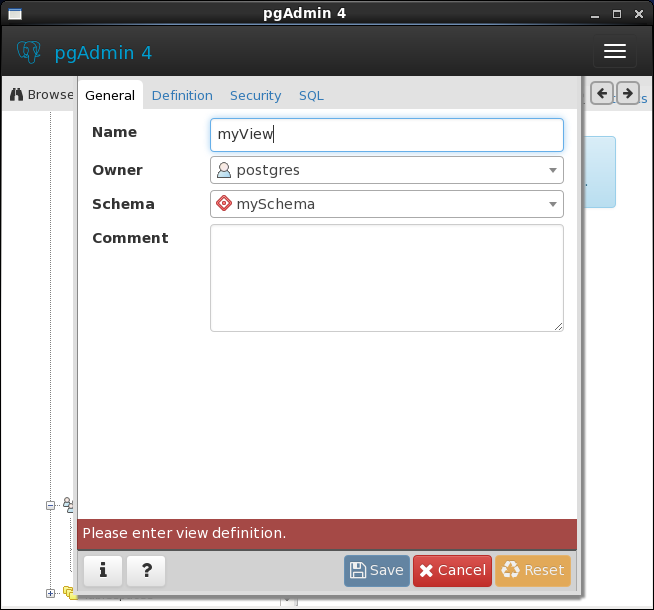Click inside the Comment text area
Screen dimensions: 654x610
tap(387, 278)
